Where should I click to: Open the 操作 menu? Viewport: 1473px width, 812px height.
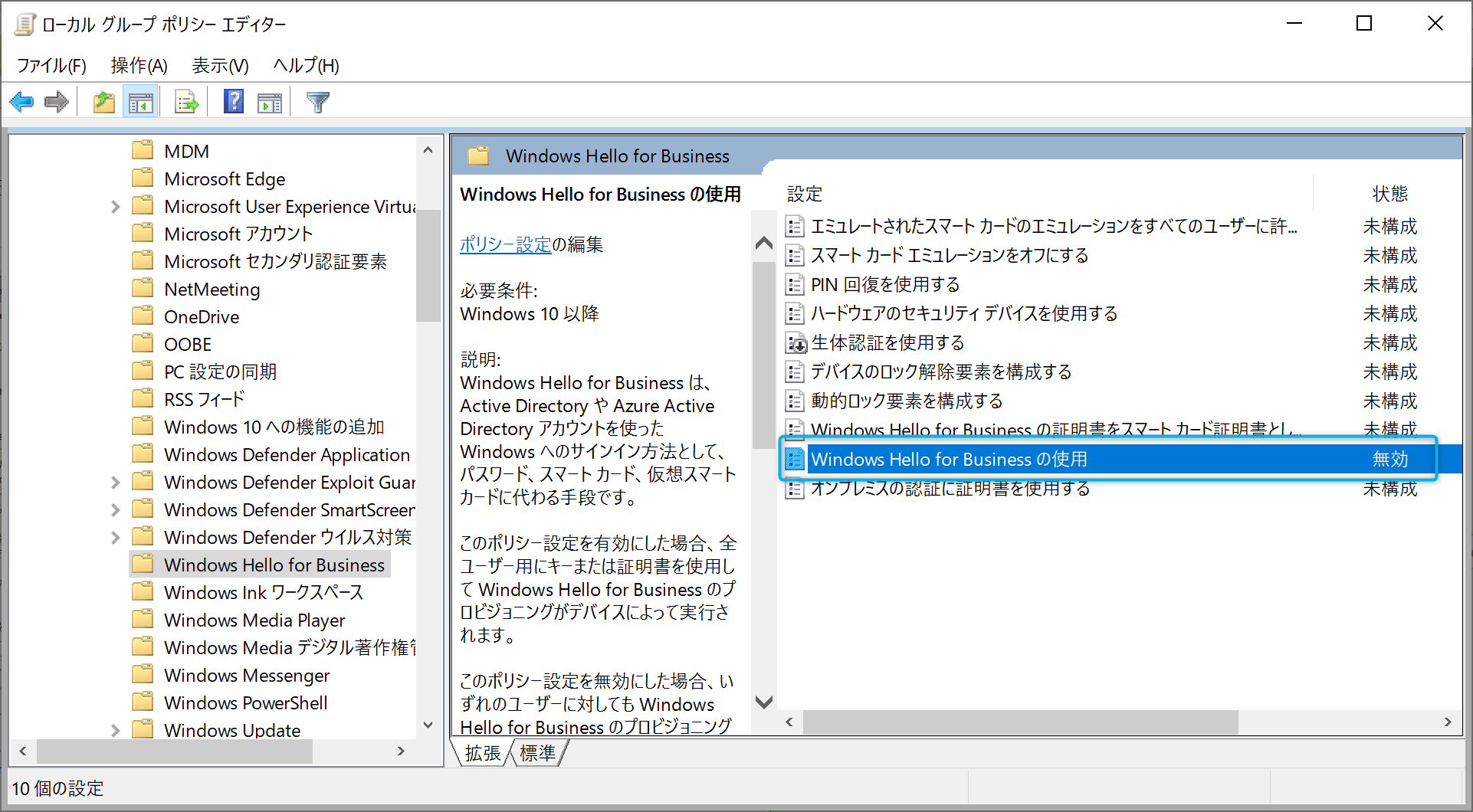pyautogui.click(x=139, y=66)
